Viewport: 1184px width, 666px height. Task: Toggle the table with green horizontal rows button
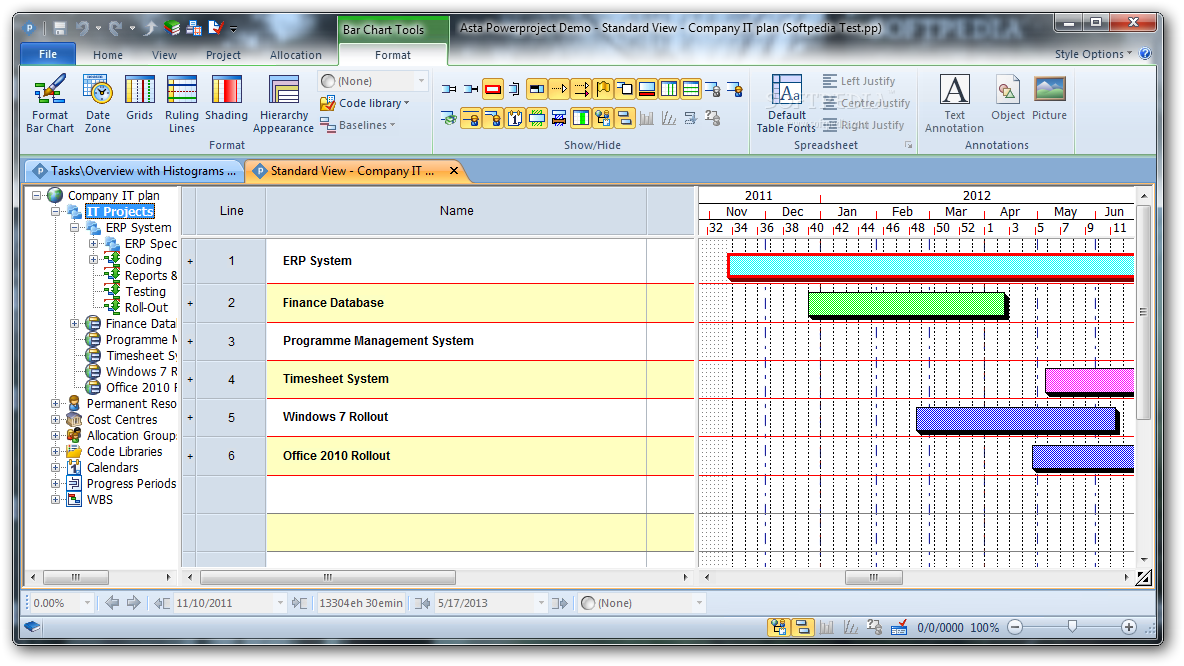691,89
